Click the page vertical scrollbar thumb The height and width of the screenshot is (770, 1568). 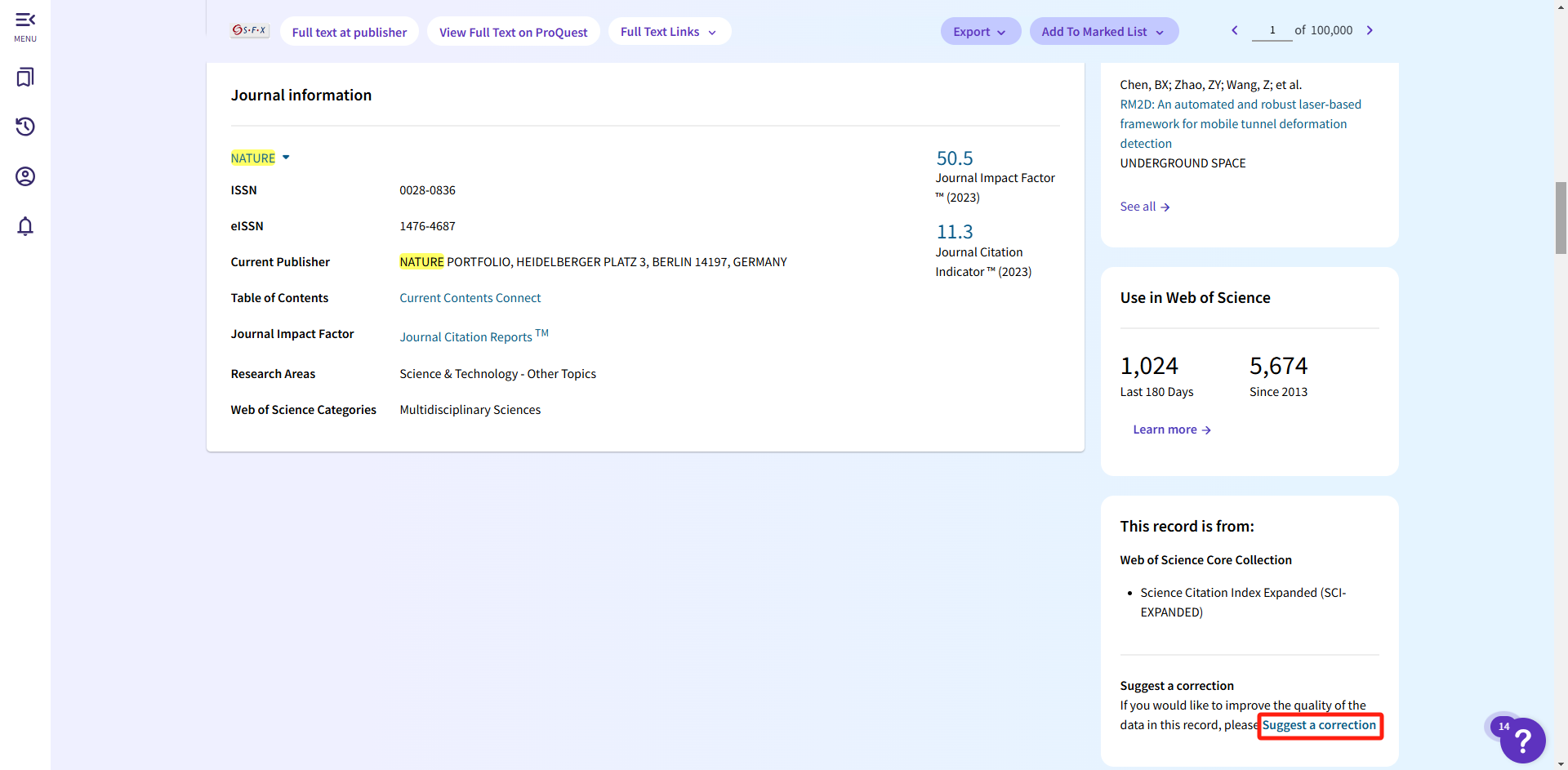pos(1561,218)
